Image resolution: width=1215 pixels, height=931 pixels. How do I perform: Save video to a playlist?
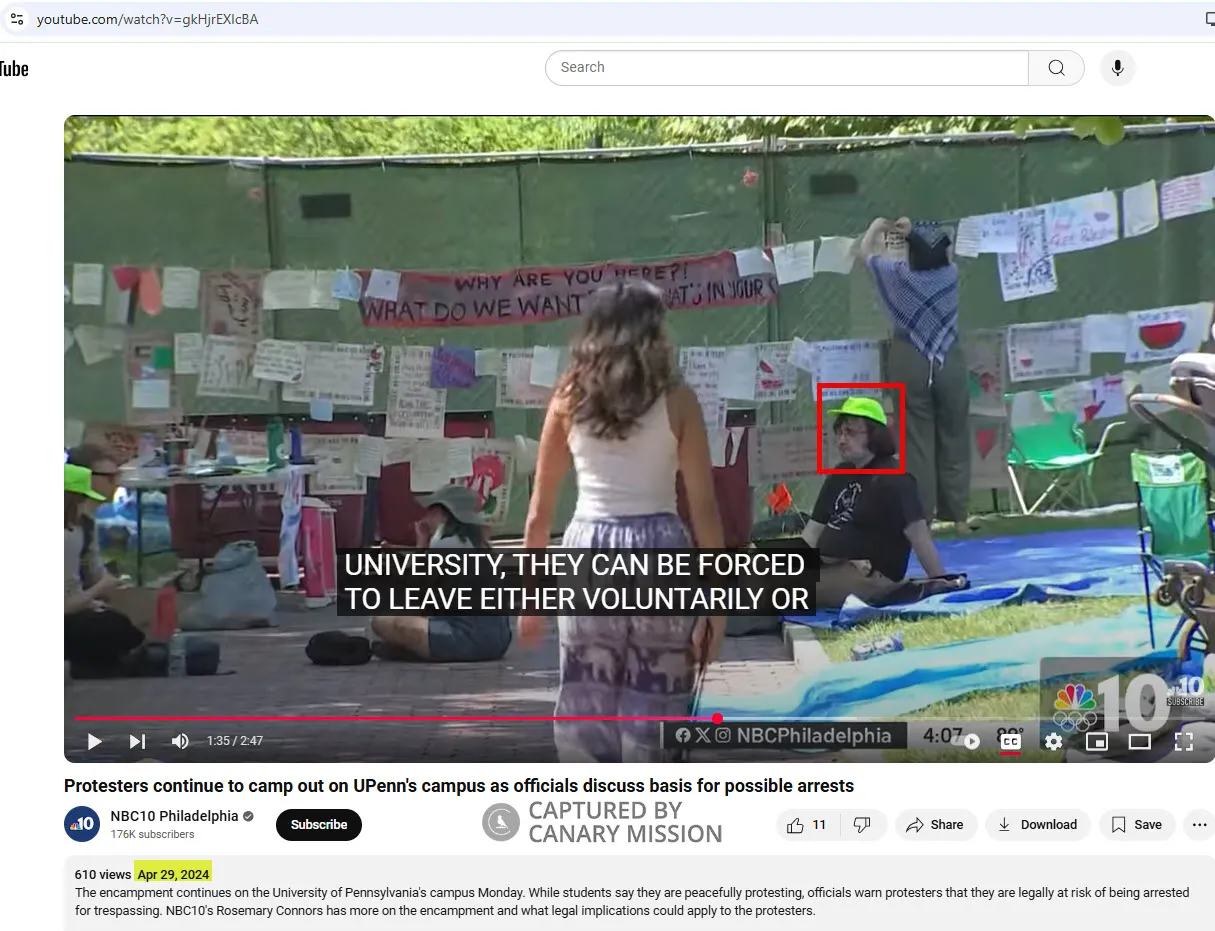click(x=1137, y=825)
